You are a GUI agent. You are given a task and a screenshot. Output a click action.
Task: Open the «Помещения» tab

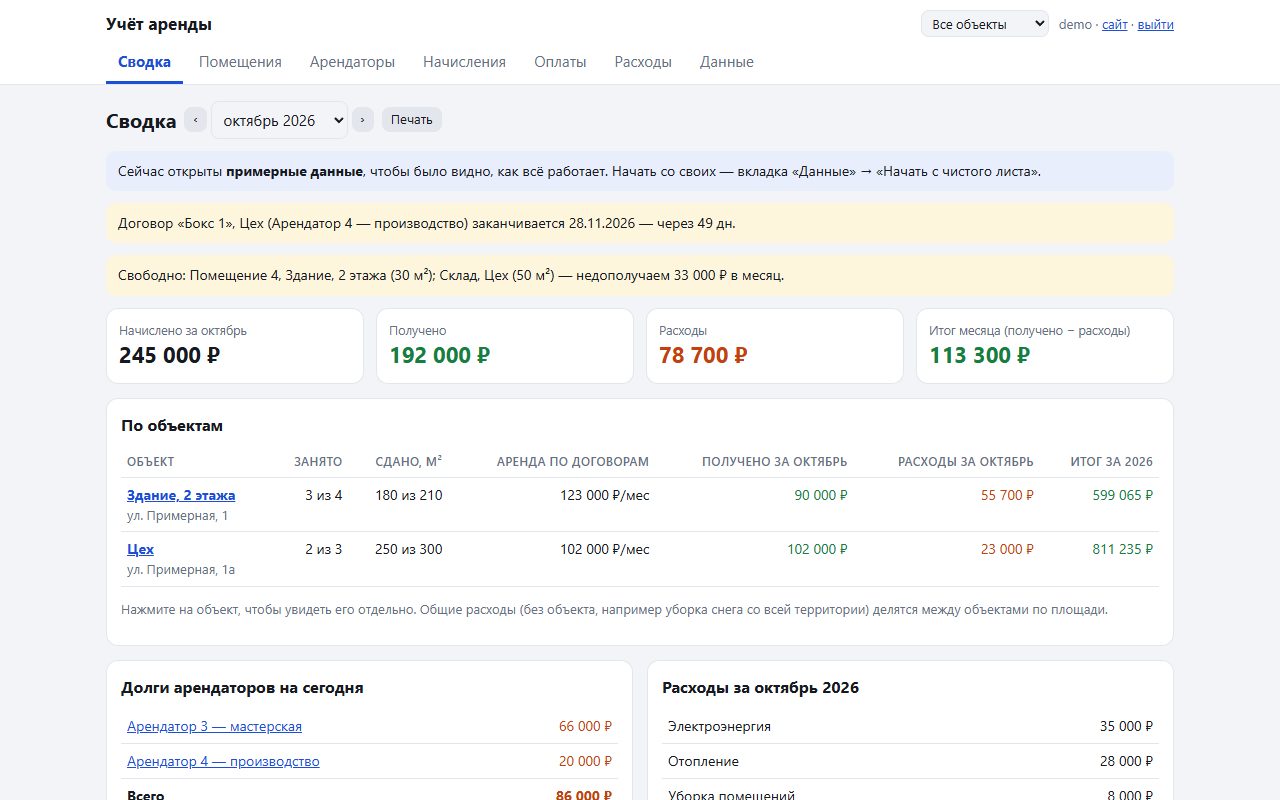coord(240,62)
